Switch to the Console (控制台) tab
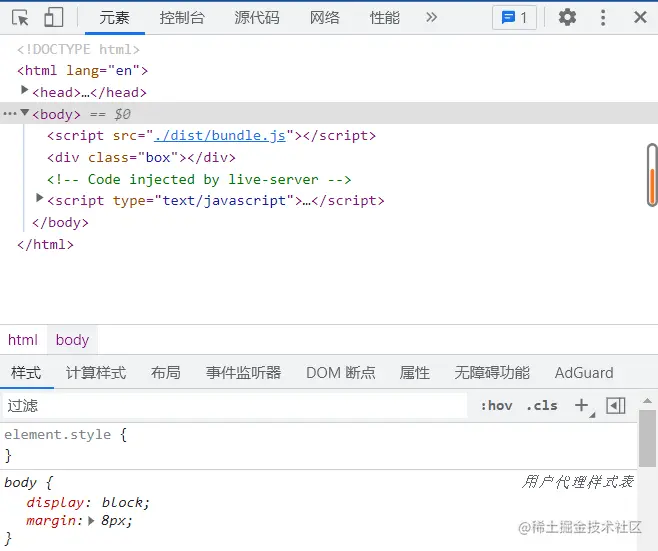Image resolution: width=658 pixels, height=551 pixels. point(182,18)
